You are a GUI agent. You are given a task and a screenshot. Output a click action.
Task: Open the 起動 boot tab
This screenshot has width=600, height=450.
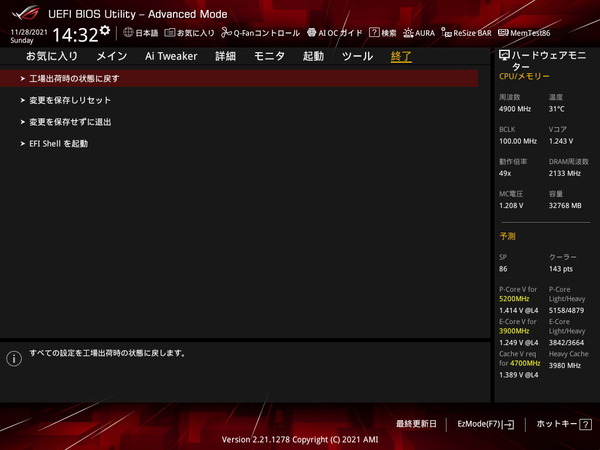point(313,56)
